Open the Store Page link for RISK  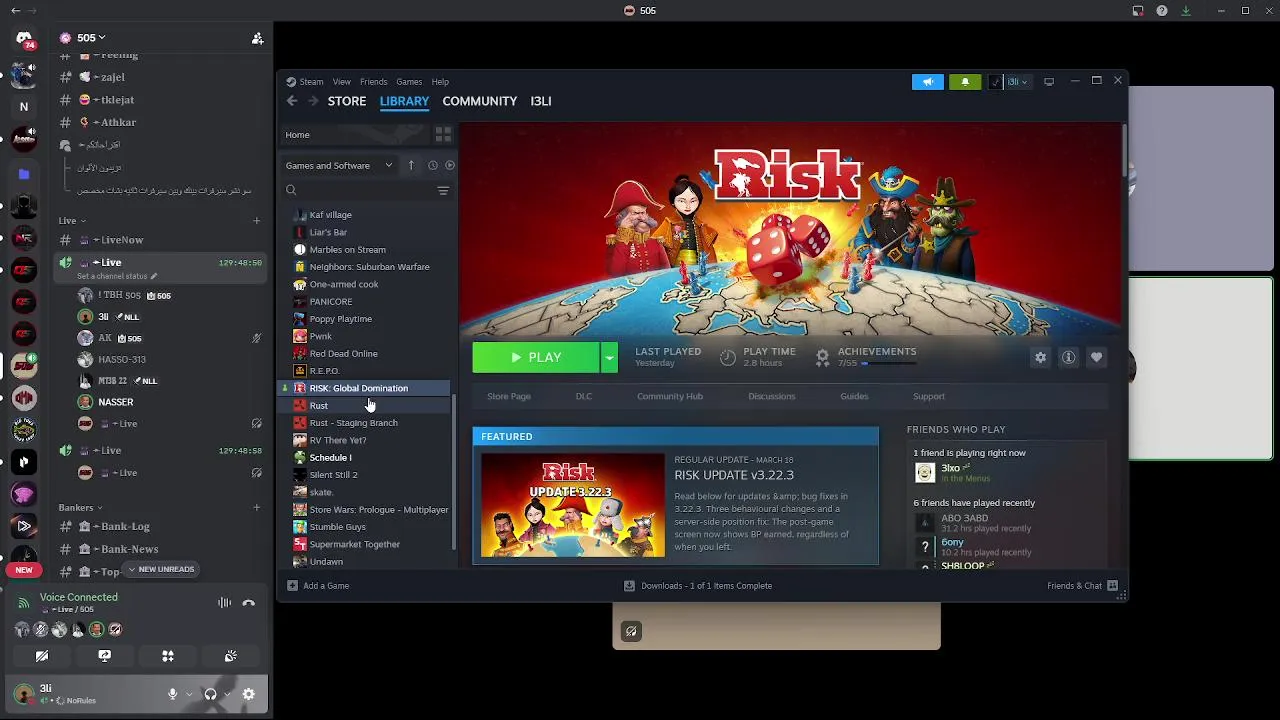[x=509, y=396]
